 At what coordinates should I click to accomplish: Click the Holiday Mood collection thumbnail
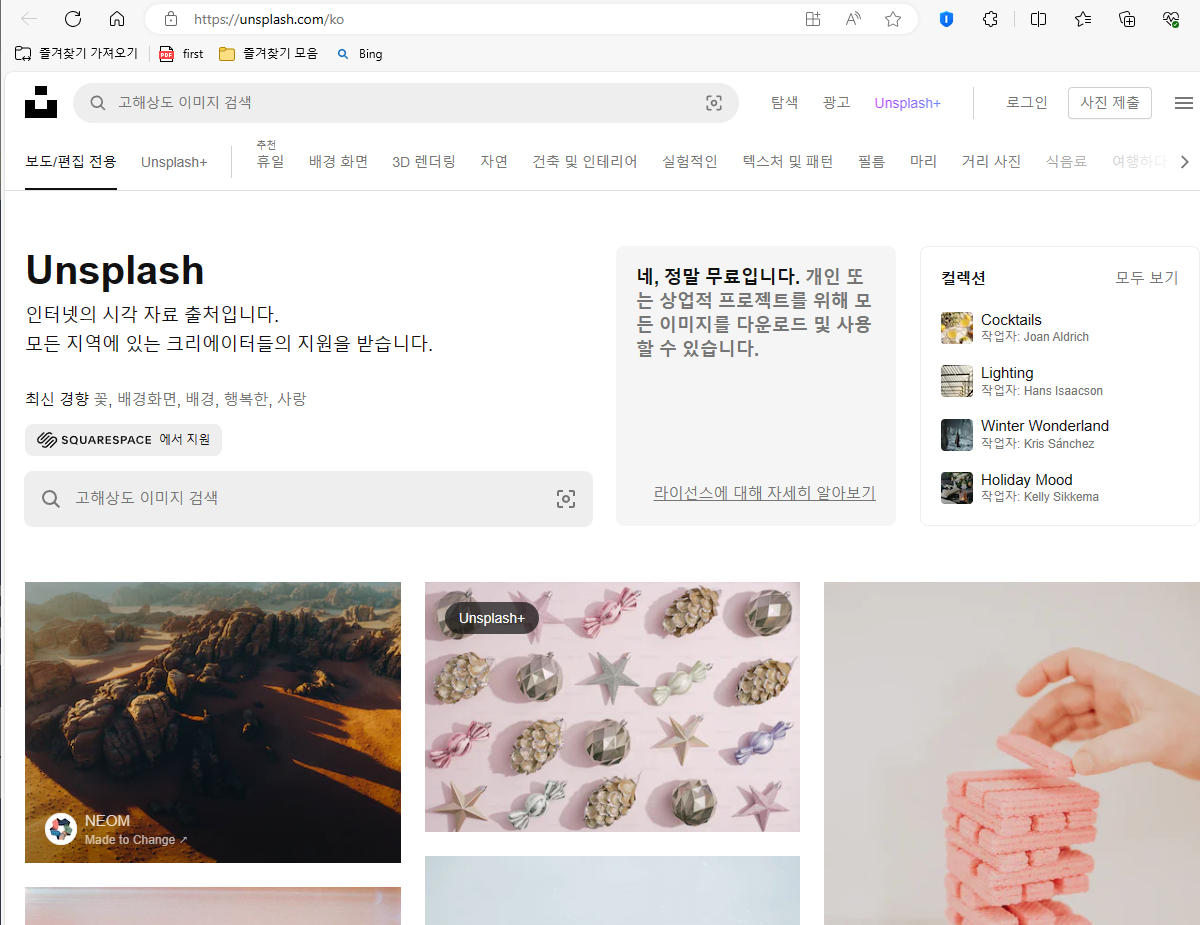click(957, 488)
